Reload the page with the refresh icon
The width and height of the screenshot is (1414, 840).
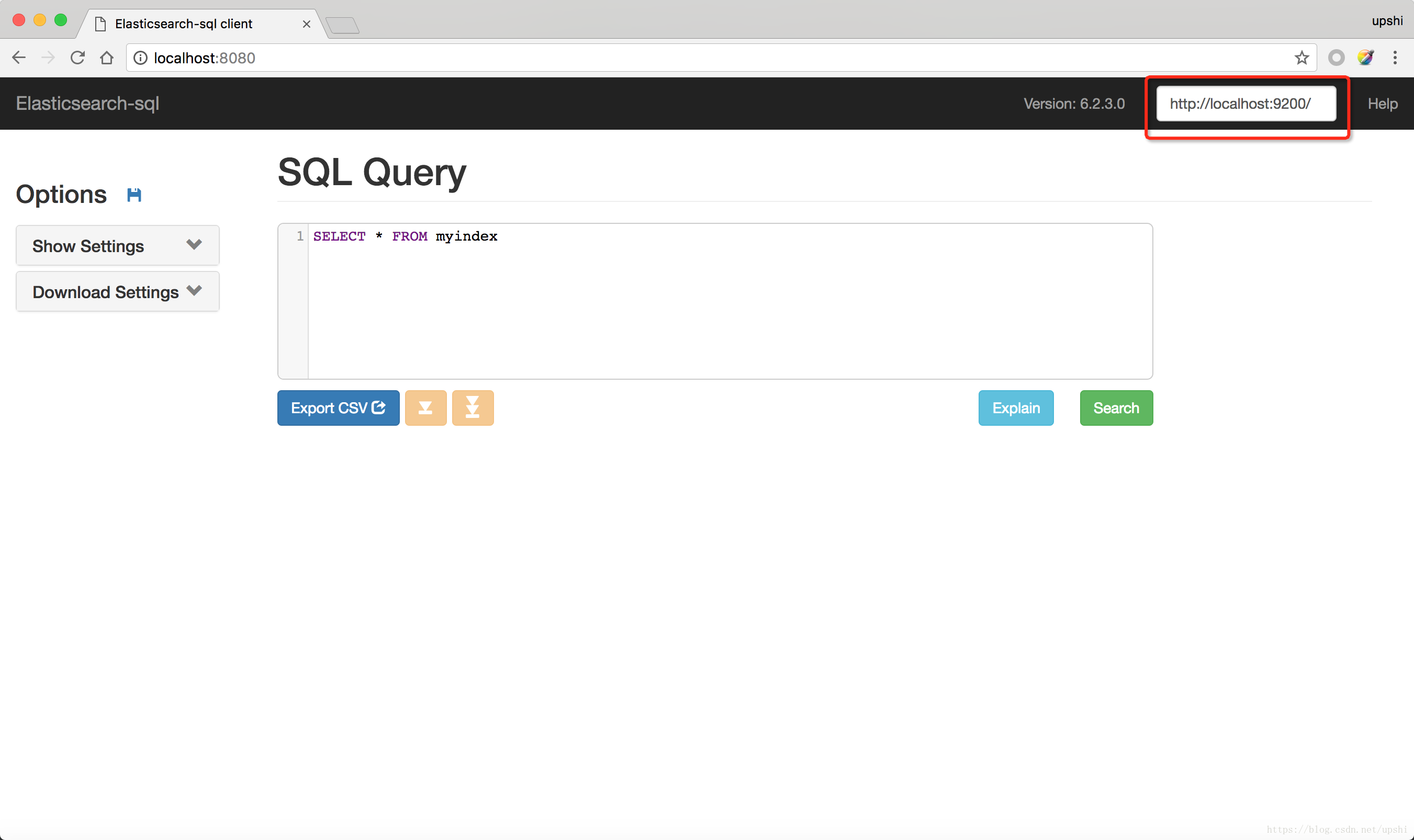(x=77, y=58)
